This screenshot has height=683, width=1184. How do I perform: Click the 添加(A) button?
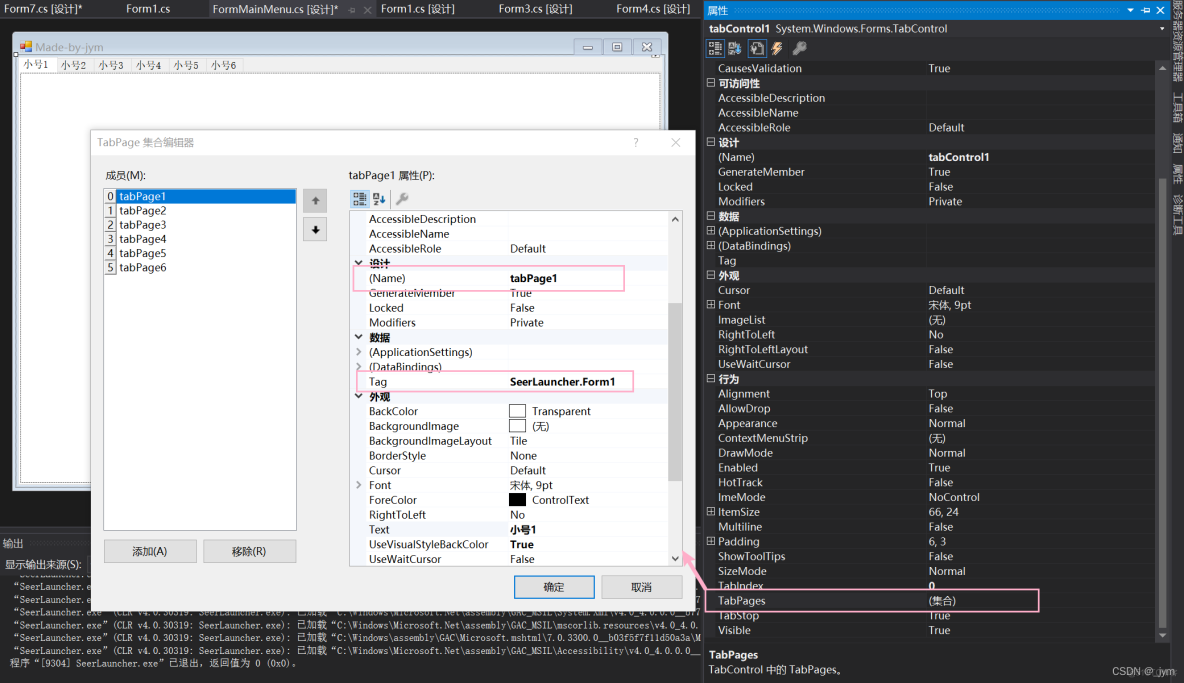150,551
